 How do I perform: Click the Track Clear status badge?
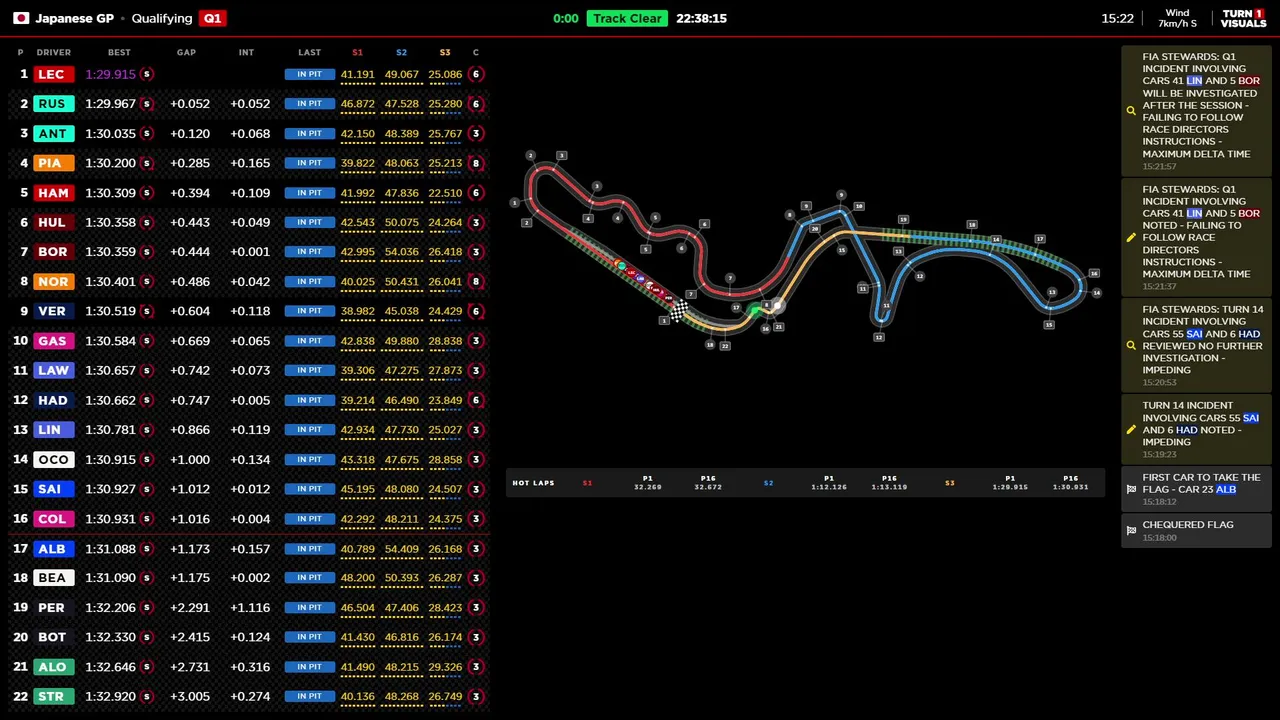pos(627,18)
